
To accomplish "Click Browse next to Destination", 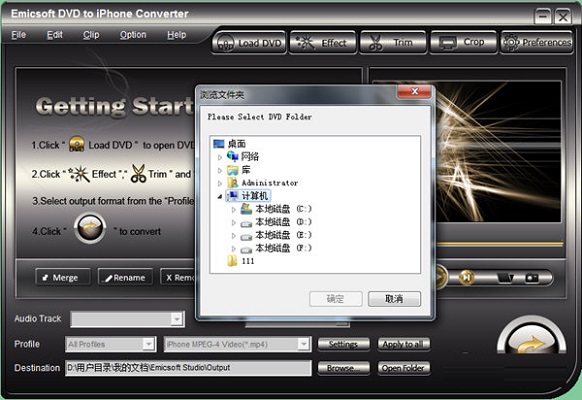I will tap(343, 368).
